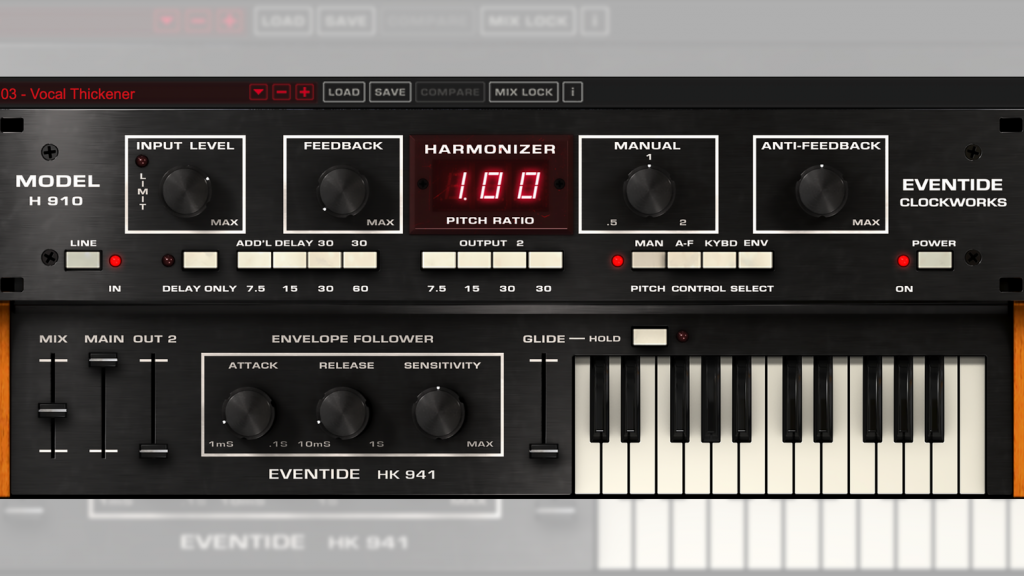The image size is (1024, 576).
Task: Toggle the Glide HOLD switch
Action: coord(650,337)
